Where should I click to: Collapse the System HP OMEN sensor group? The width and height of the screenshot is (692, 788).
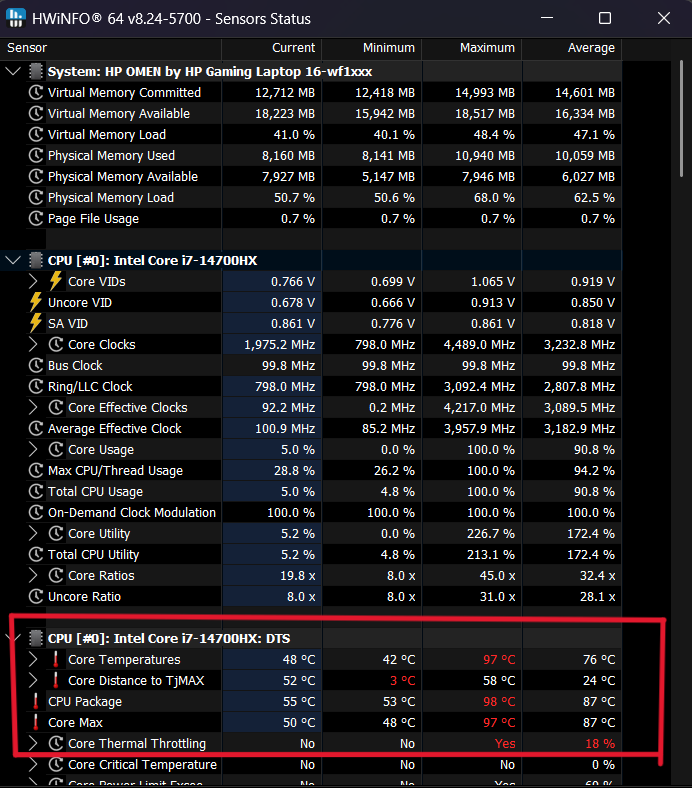13,71
